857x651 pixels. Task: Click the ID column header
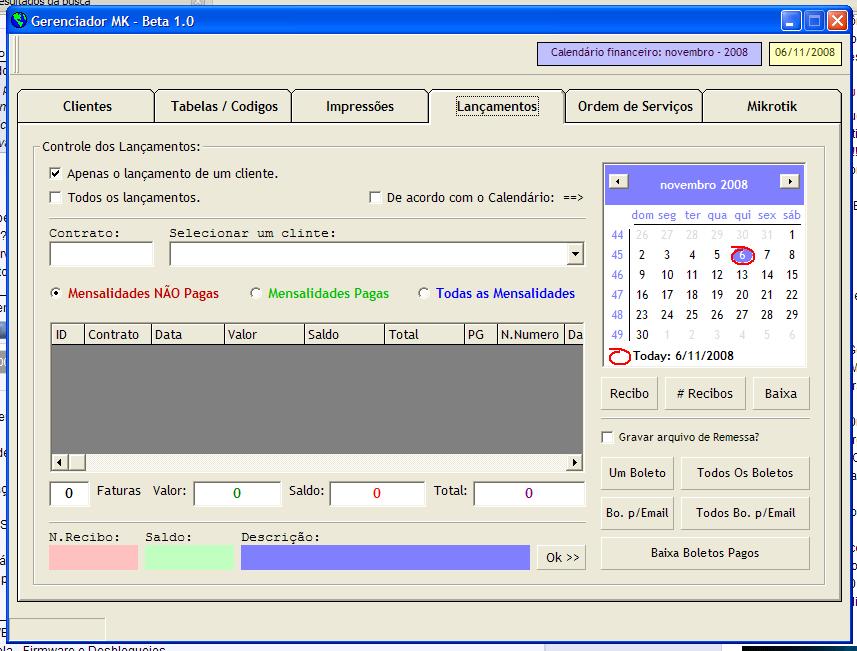(67, 334)
